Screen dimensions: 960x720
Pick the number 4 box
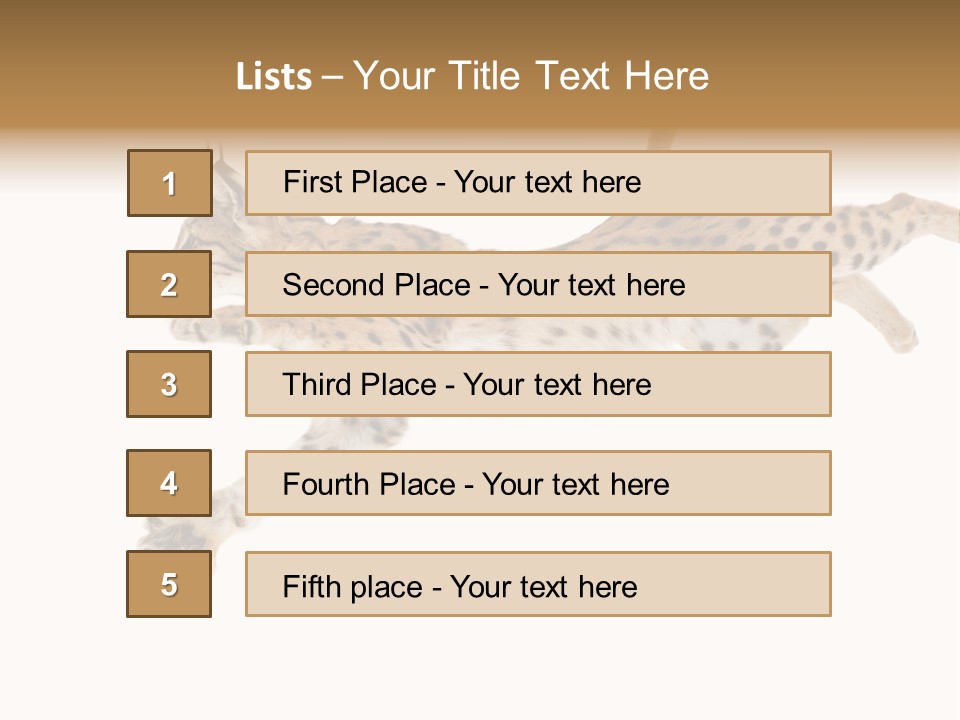[170, 483]
